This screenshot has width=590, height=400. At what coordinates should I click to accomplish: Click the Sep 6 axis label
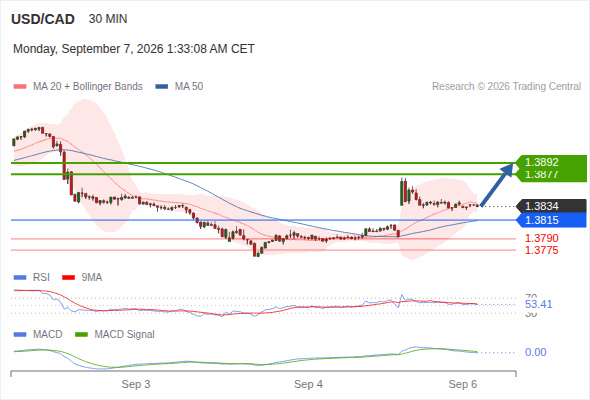pyautogui.click(x=463, y=384)
